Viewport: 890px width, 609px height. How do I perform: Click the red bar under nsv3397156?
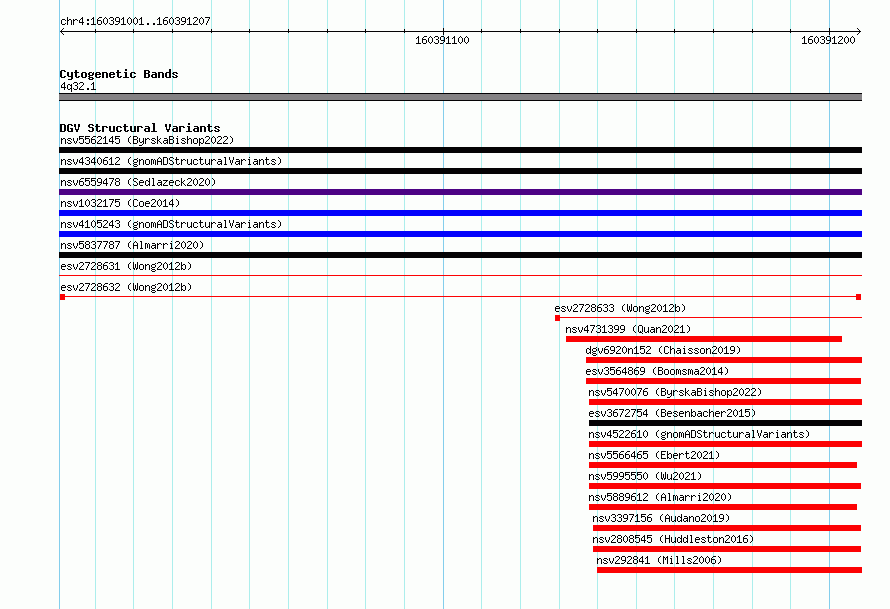(x=727, y=528)
